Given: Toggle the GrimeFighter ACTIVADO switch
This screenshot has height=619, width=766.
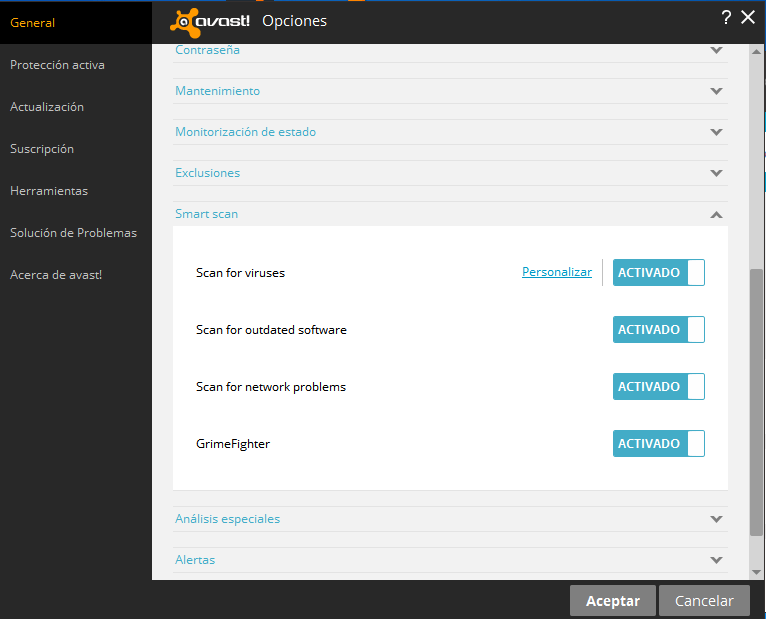Looking at the screenshot, I should click(x=659, y=443).
